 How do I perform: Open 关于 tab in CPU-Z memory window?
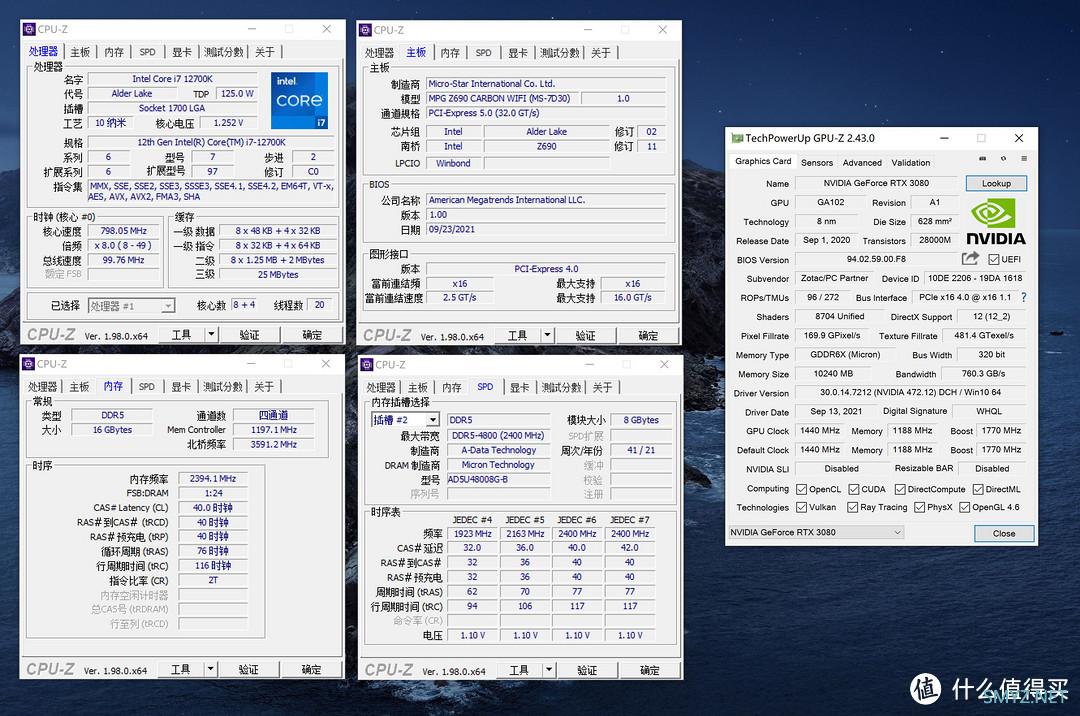[264, 387]
